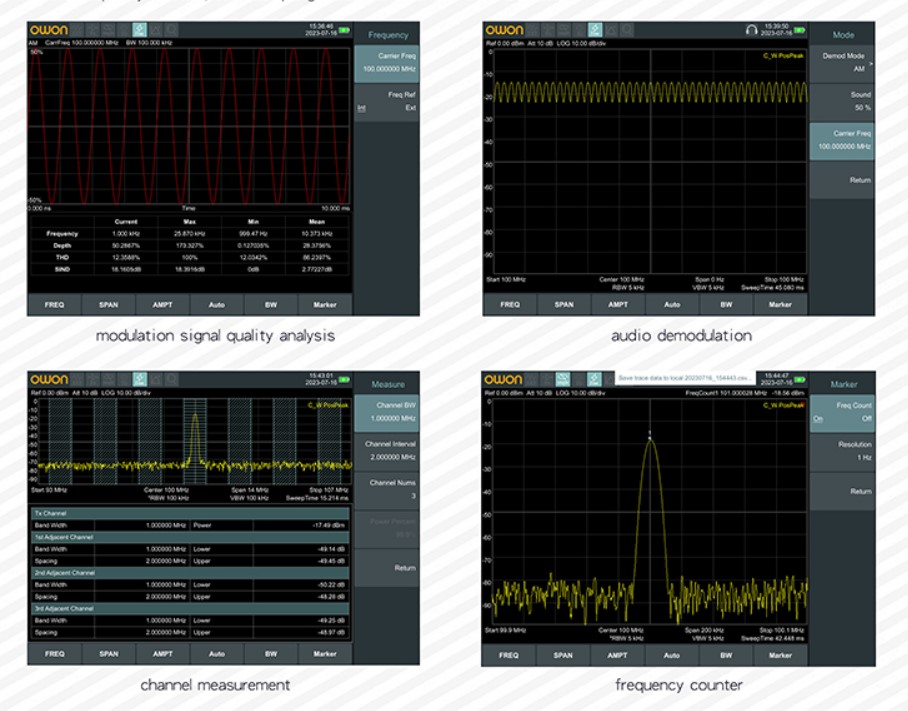This screenshot has height=711, width=908.
Task: Click OWON logo on audio demodulation screen
Action: pyautogui.click(x=504, y=30)
